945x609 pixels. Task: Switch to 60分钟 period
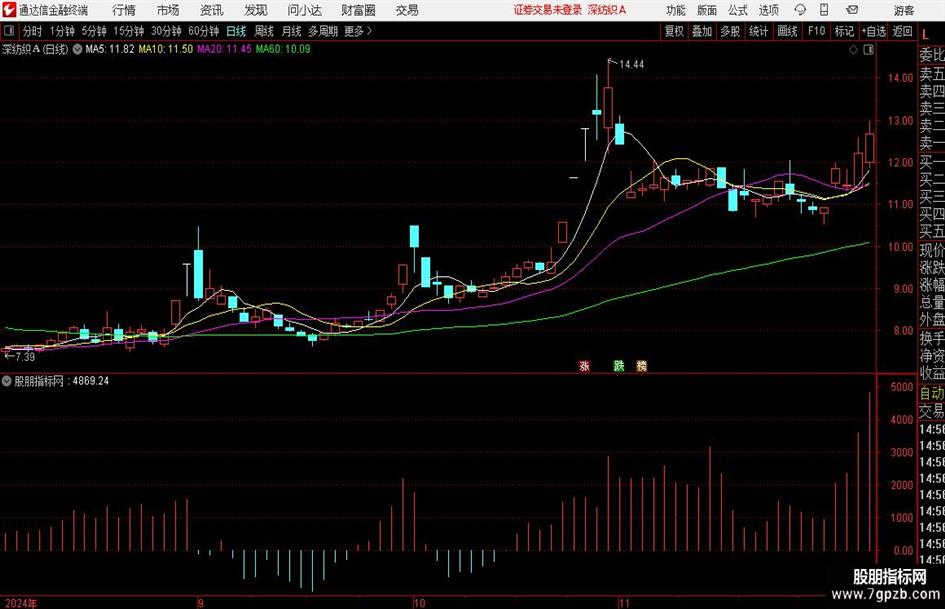(203, 31)
